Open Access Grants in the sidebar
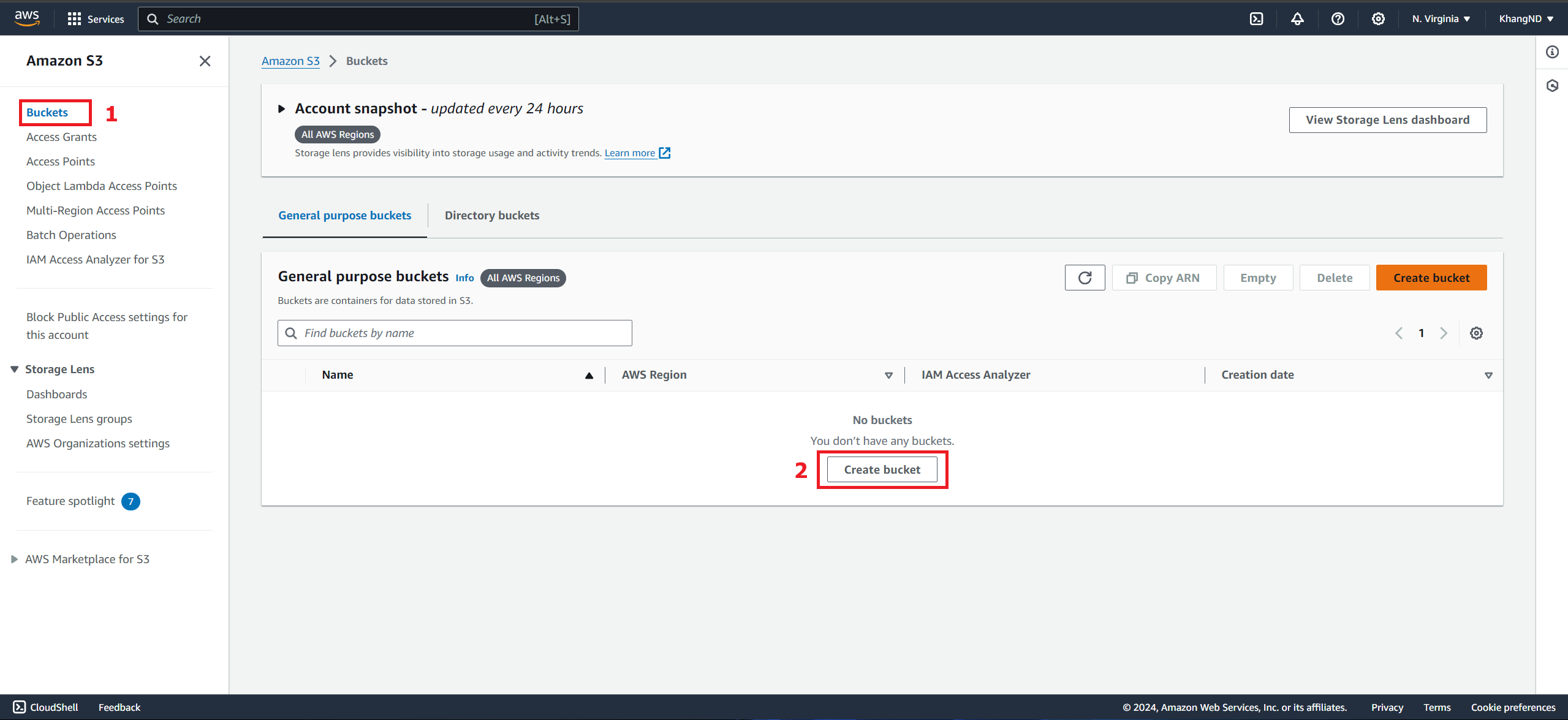The width and height of the screenshot is (1568, 720). pos(61,137)
